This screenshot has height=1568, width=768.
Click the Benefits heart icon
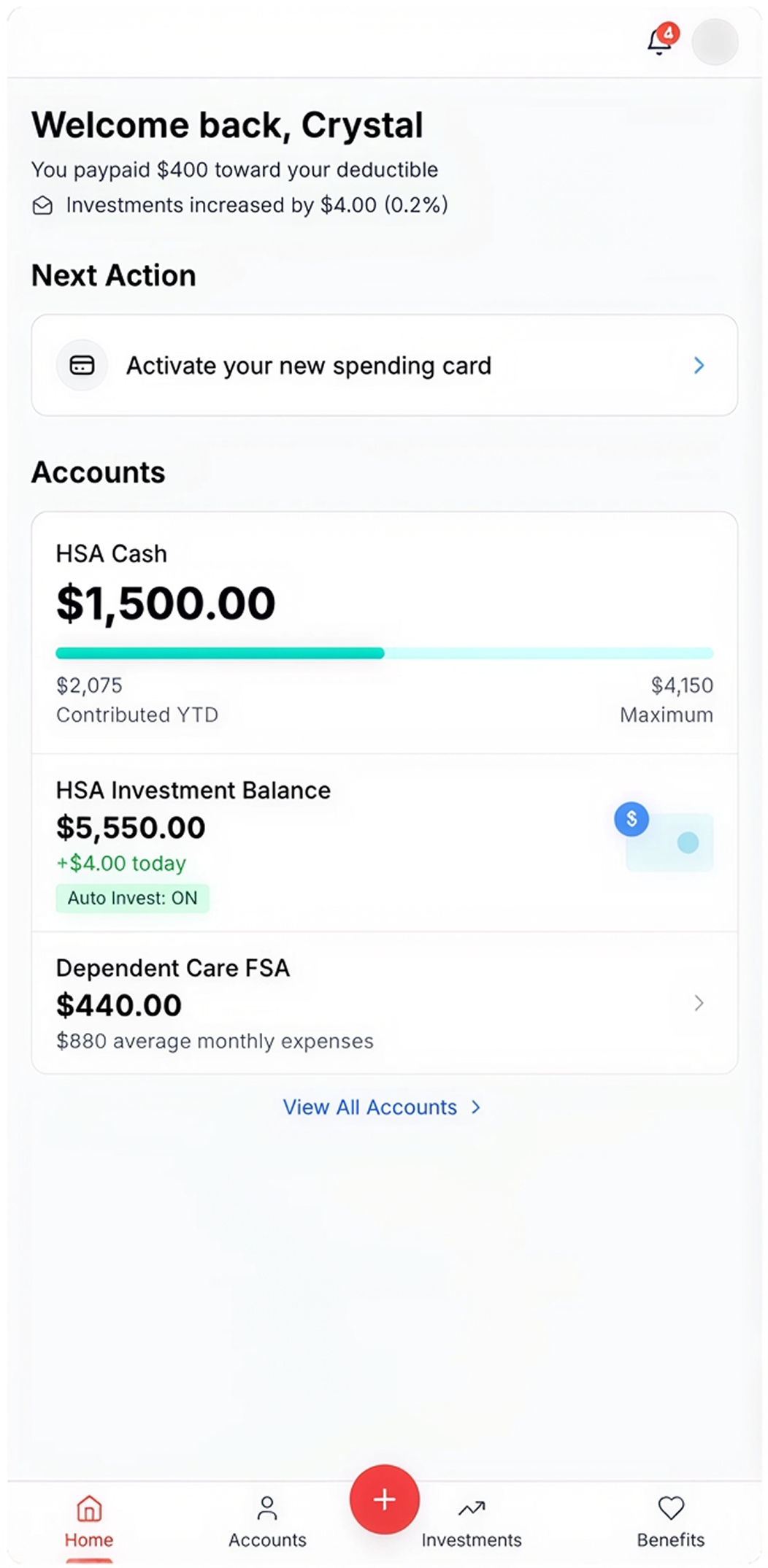670,1507
